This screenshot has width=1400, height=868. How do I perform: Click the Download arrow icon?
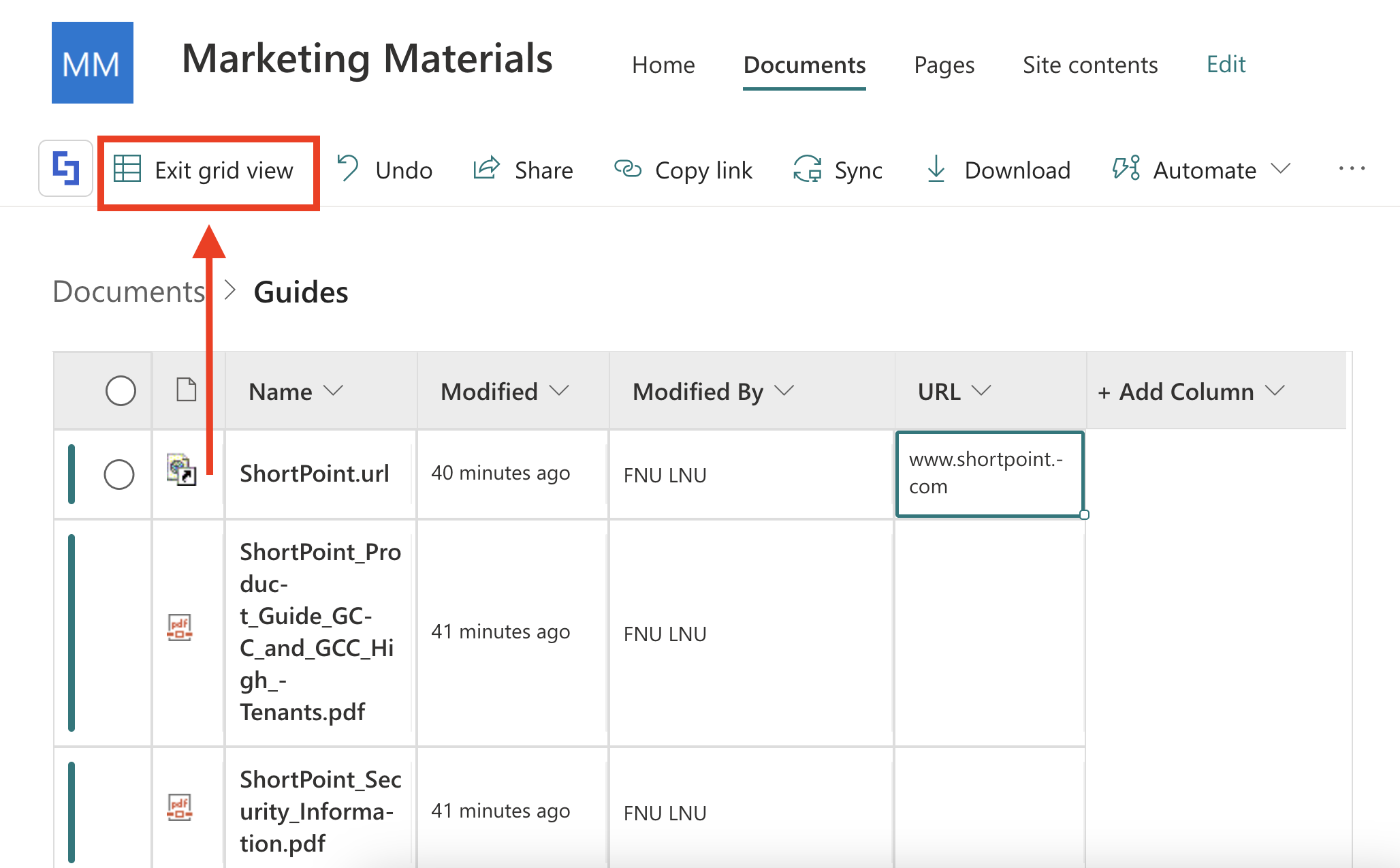(x=936, y=168)
